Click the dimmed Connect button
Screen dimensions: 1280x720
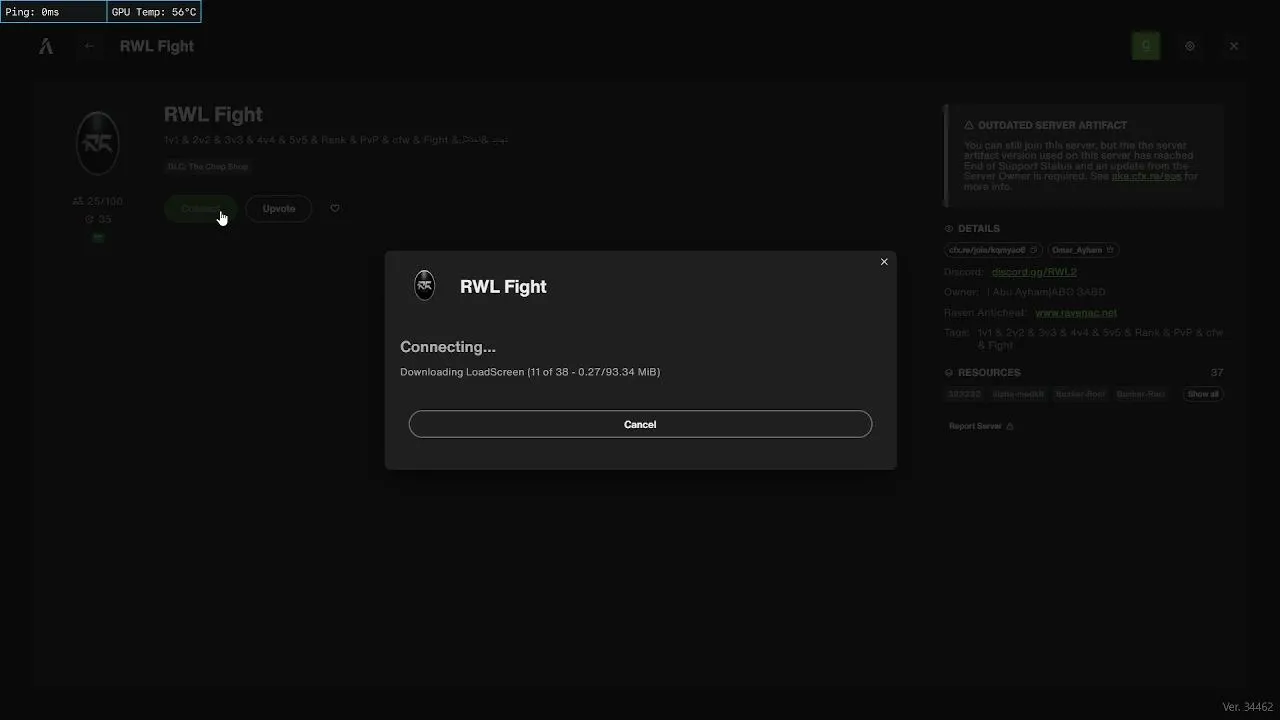tap(200, 209)
